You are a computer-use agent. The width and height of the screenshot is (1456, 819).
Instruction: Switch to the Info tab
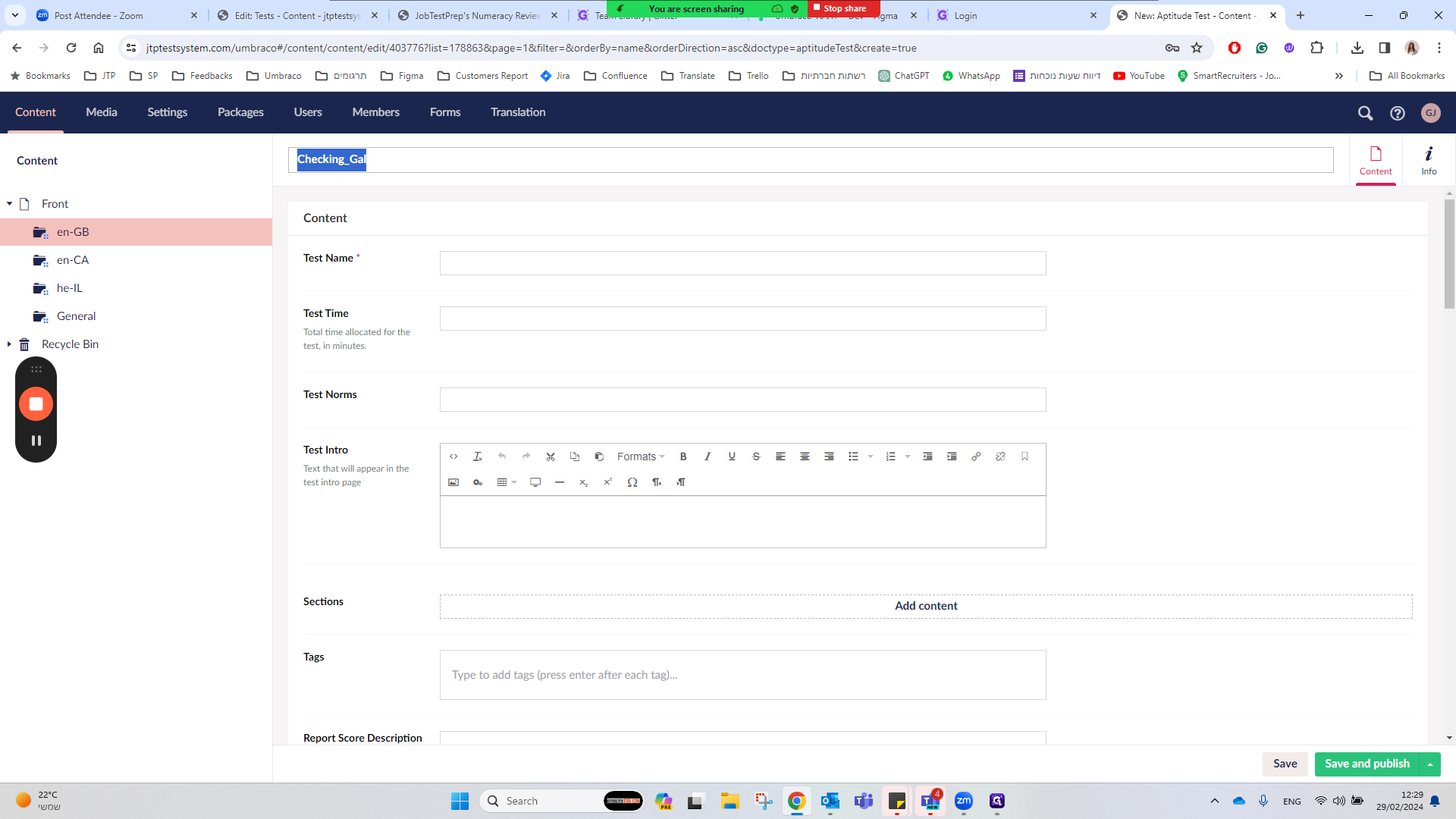click(1429, 161)
